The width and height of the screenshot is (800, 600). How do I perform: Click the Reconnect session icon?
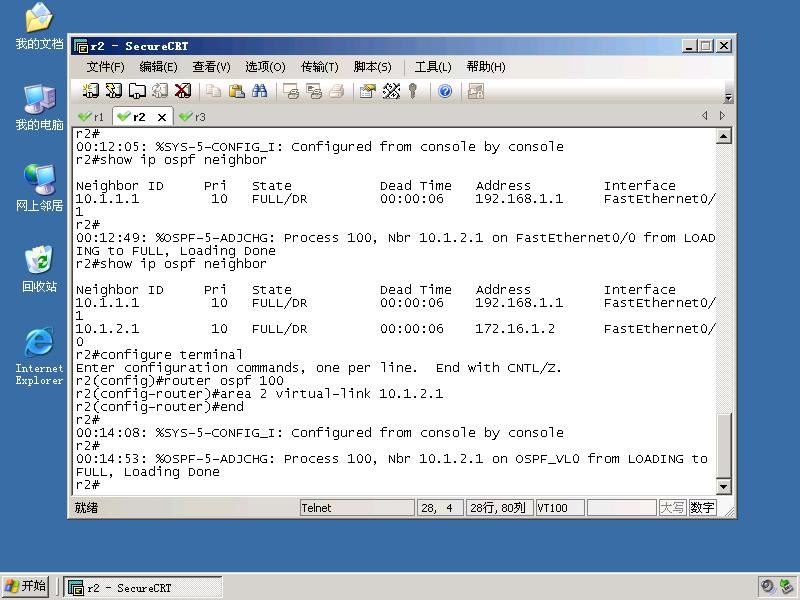pos(160,91)
